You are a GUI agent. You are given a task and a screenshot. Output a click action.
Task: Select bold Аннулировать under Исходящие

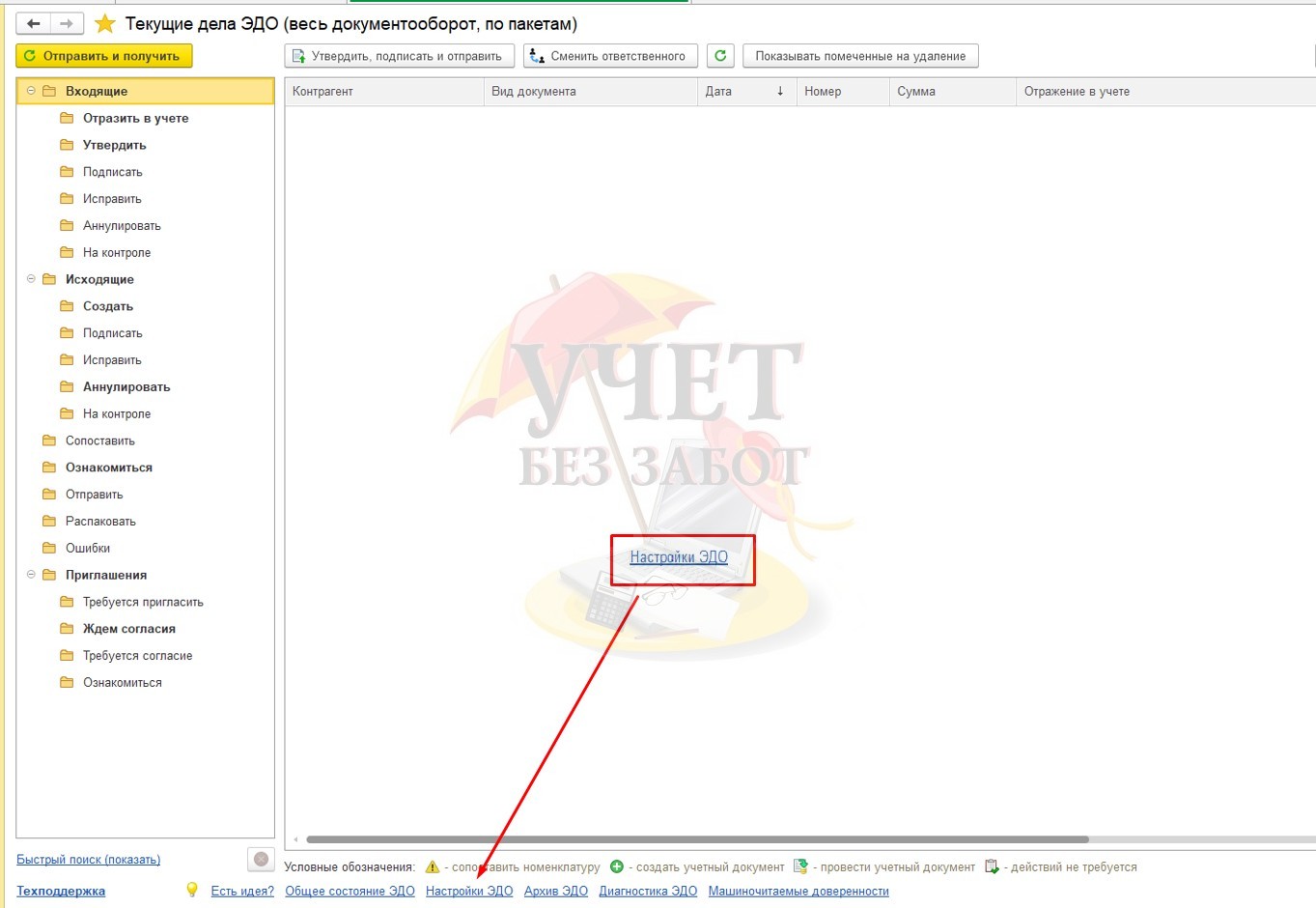[126, 387]
